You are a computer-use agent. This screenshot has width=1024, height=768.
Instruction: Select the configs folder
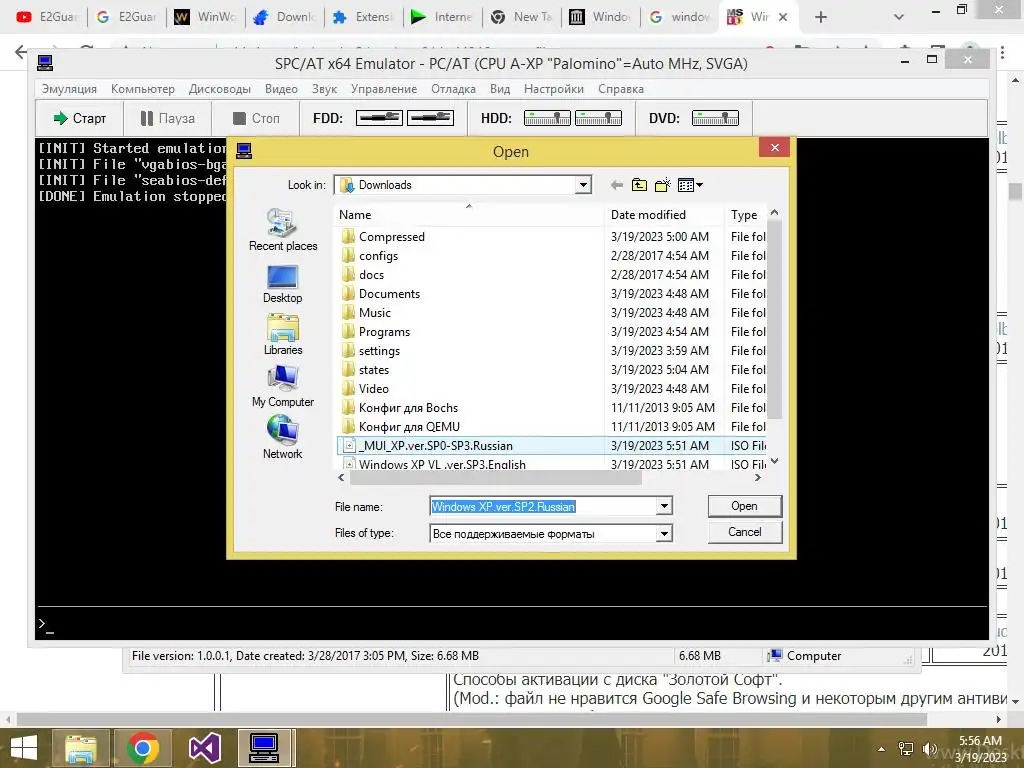pos(378,256)
